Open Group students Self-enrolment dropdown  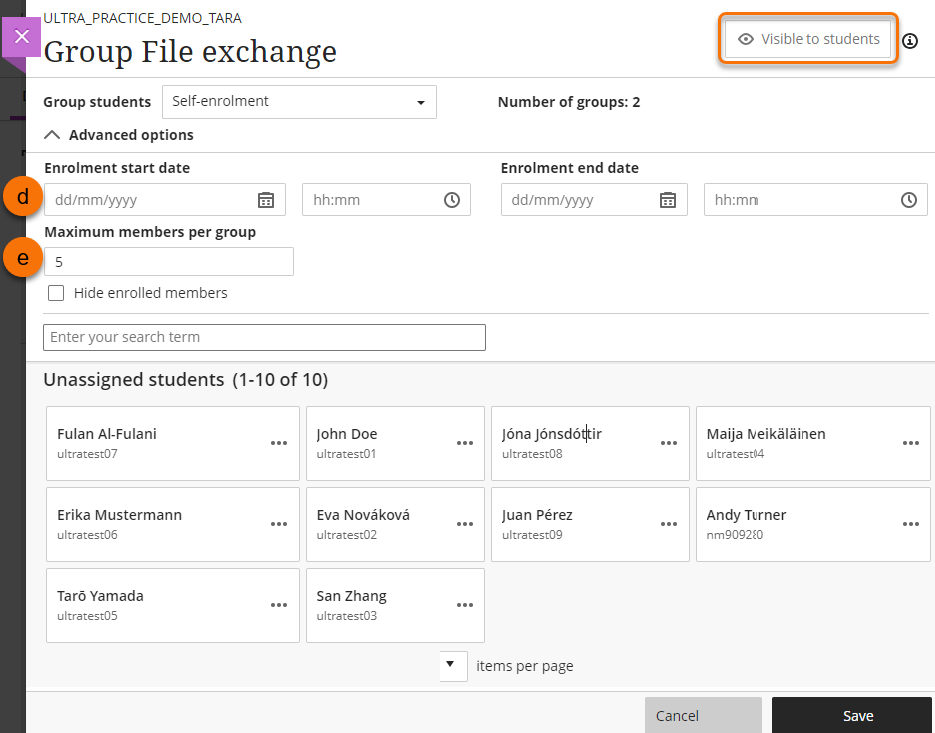tap(299, 102)
